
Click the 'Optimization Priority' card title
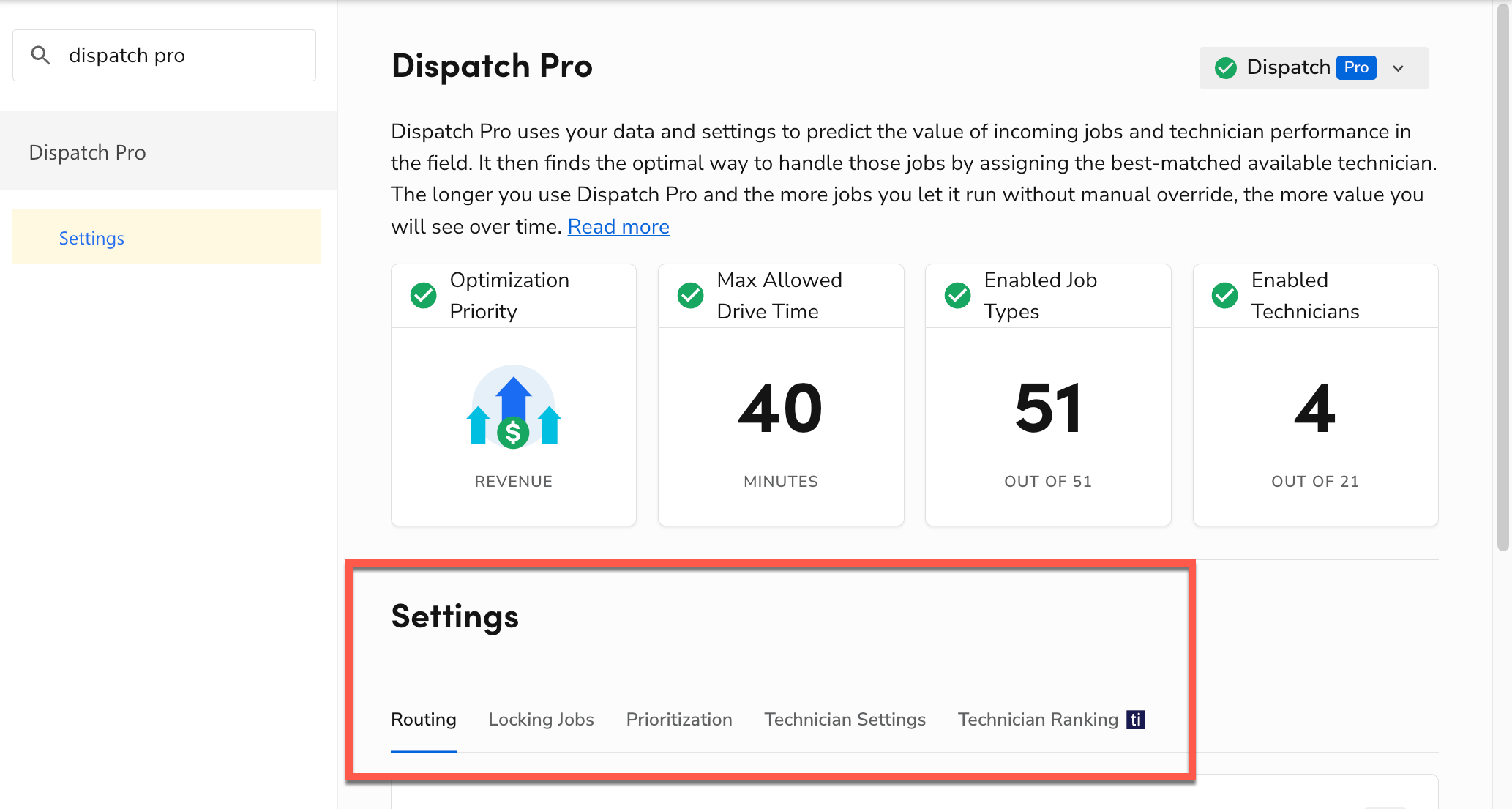pyautogui.click(x=509, y=296)
